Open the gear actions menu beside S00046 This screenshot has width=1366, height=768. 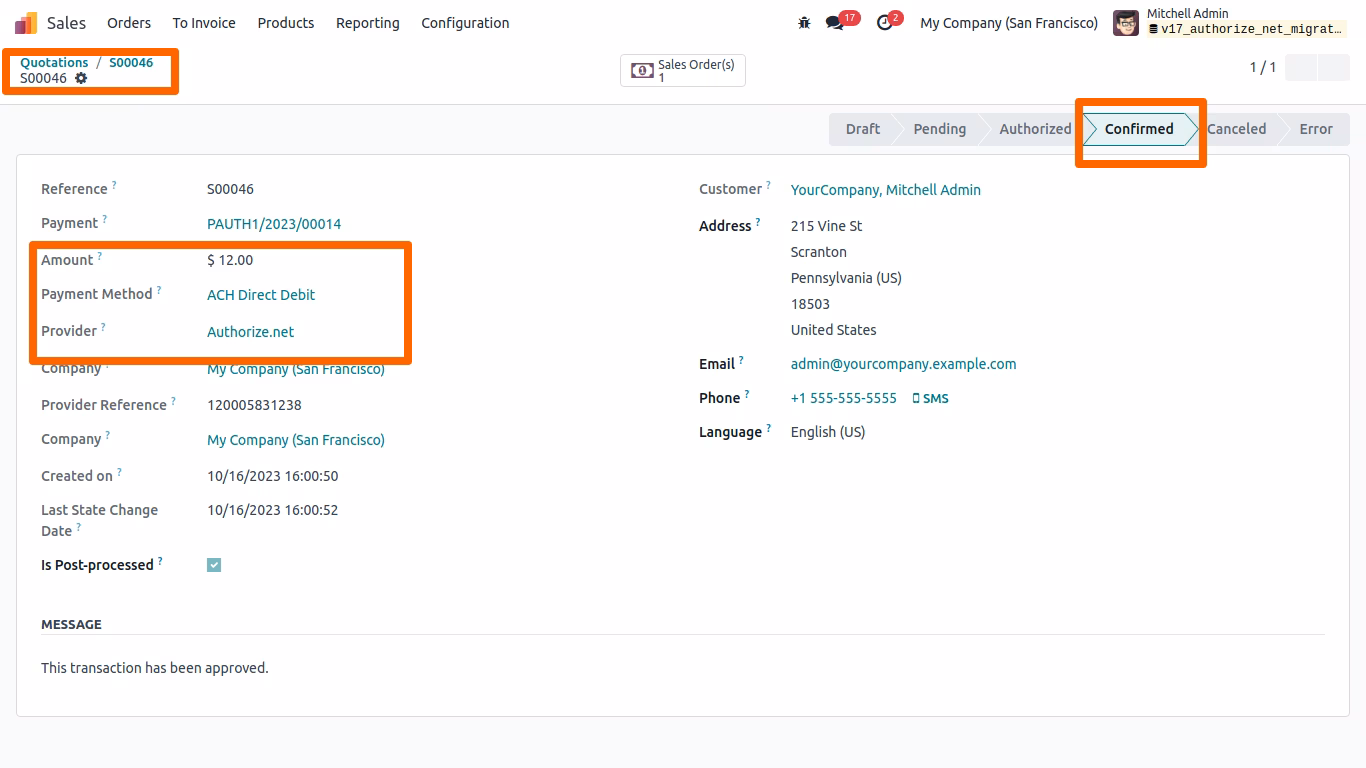(81, 78)
